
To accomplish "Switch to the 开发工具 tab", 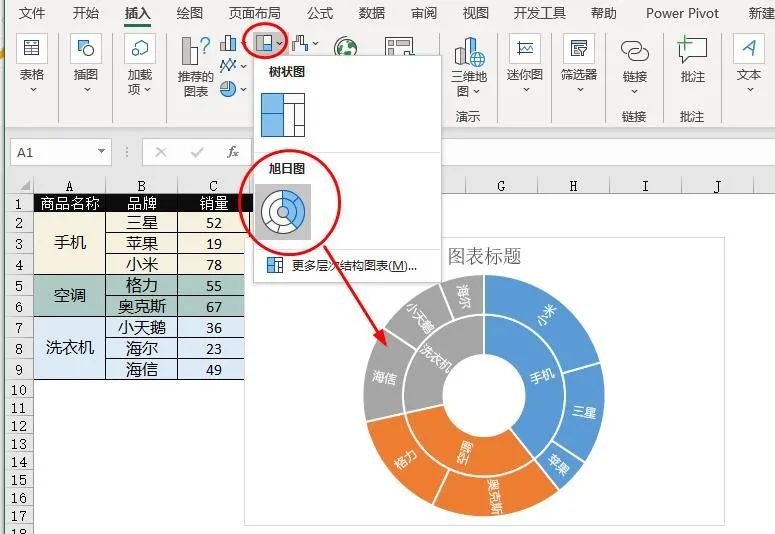I will tap(540, 13).
